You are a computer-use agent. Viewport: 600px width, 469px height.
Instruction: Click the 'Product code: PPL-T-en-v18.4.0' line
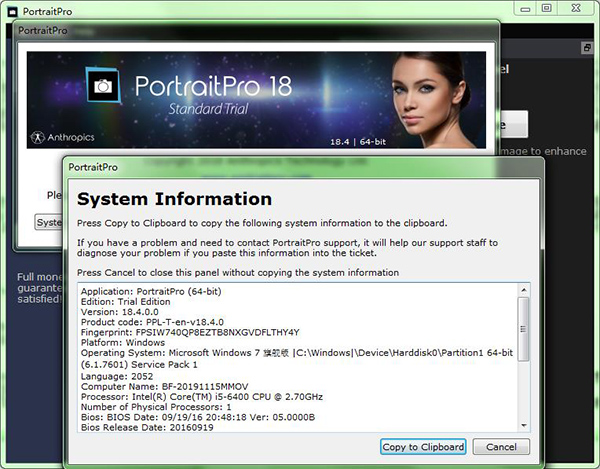[x=152, y=322]
